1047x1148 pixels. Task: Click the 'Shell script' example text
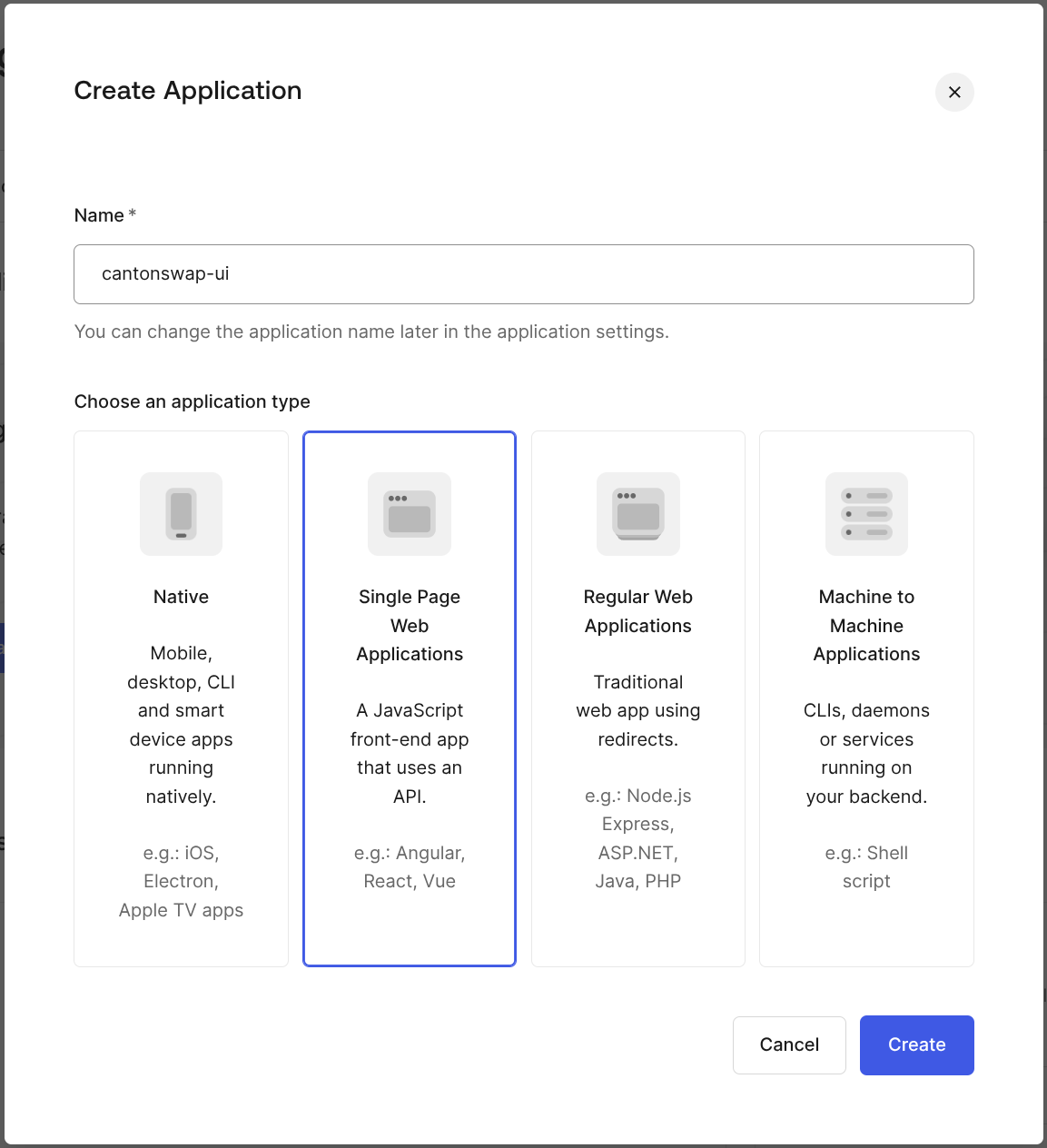point(866,866)
